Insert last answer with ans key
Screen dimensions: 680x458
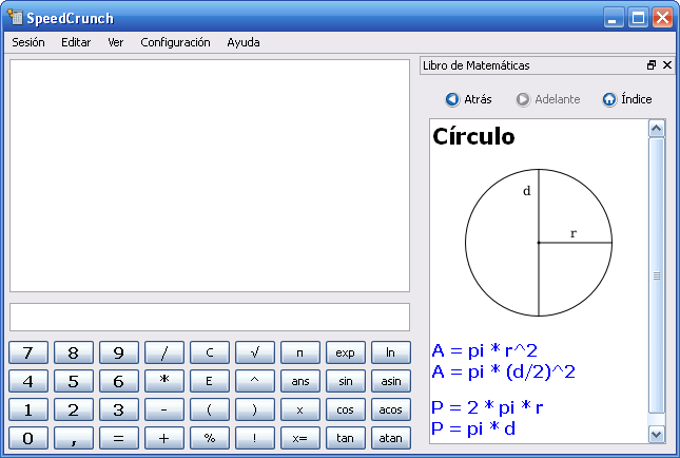(300, 381)
